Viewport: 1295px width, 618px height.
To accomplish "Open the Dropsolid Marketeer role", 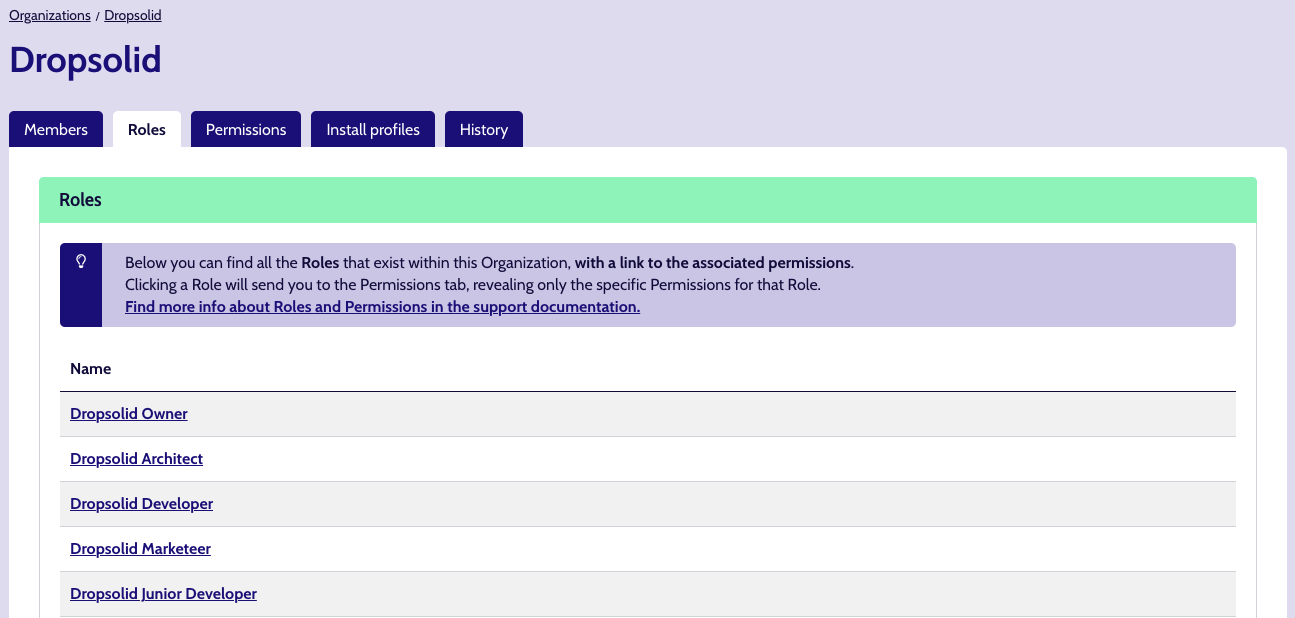I will (x=140, y=548).
